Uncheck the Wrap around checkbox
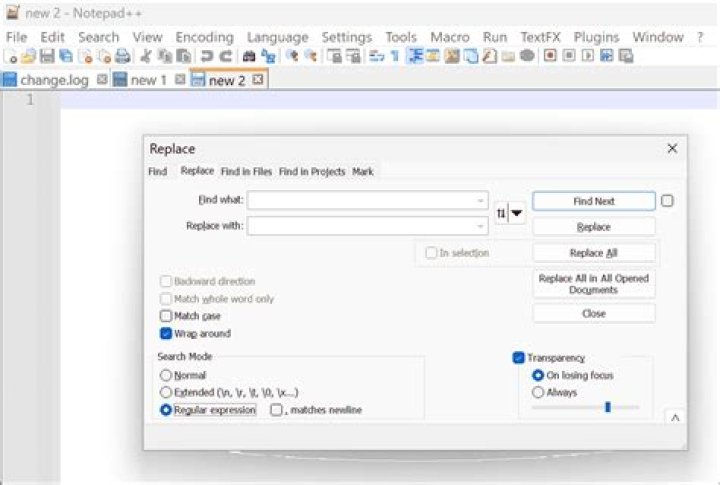 pos(166,333)
